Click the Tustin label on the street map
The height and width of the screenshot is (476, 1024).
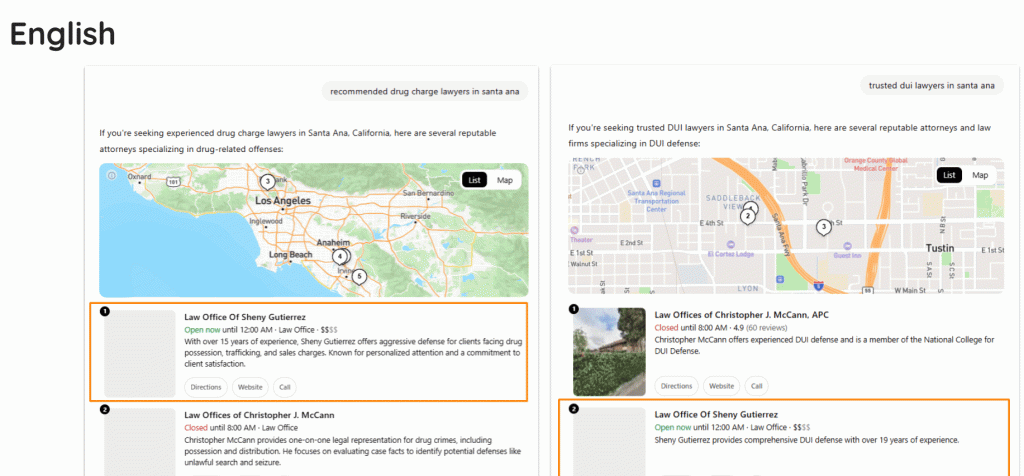(x=940, y=248)
